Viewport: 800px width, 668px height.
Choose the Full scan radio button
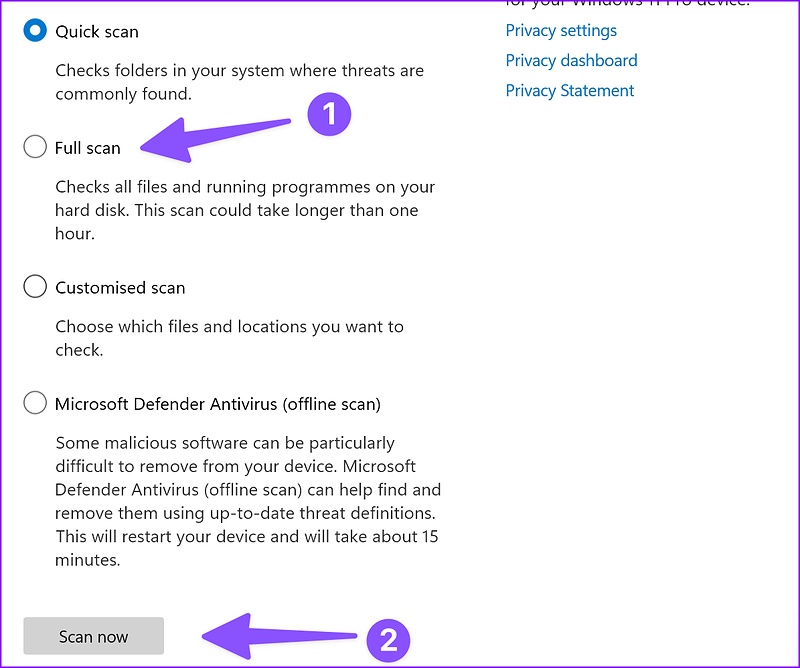35,146
